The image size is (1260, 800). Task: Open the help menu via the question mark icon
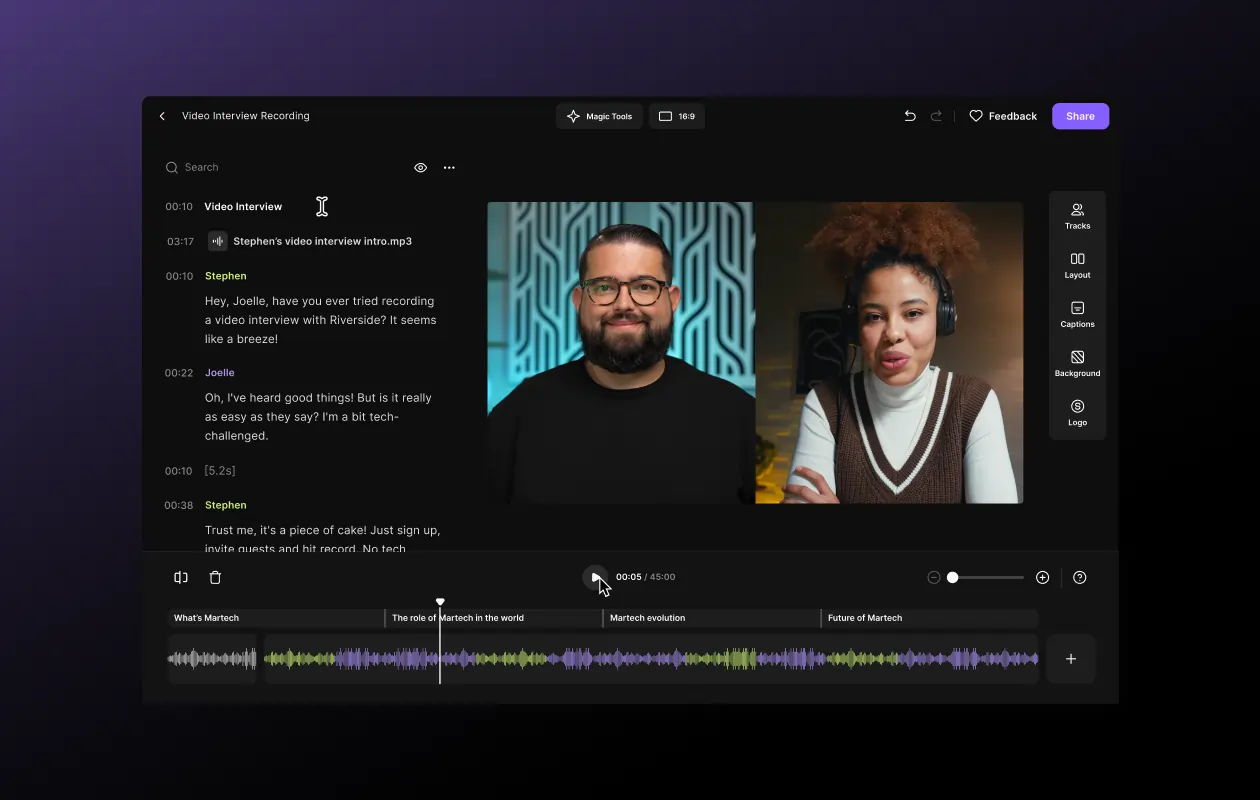pyautogui.click(x=1080, y=577)
